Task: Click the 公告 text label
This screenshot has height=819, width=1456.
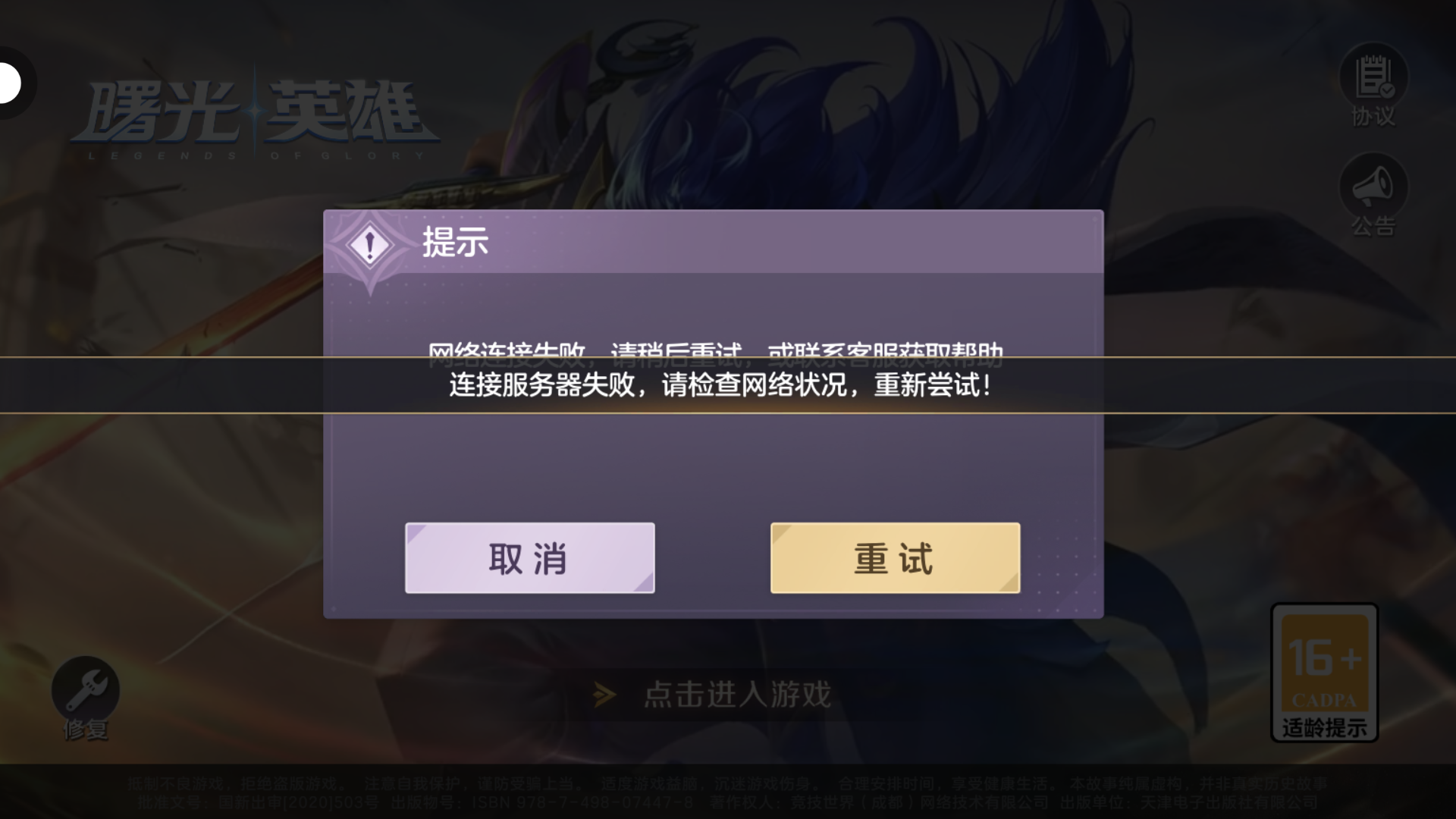Action: (x=1373, y=226)
